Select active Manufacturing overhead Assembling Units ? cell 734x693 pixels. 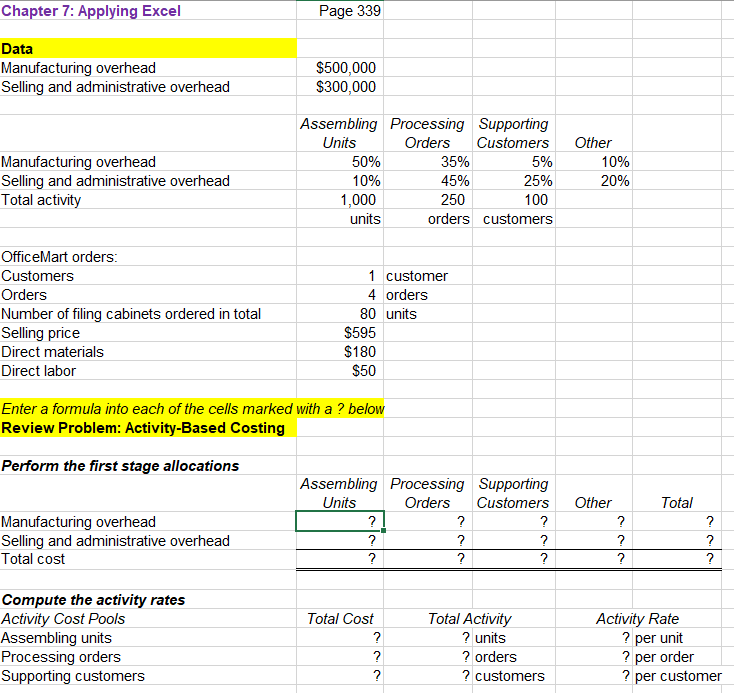340,521
